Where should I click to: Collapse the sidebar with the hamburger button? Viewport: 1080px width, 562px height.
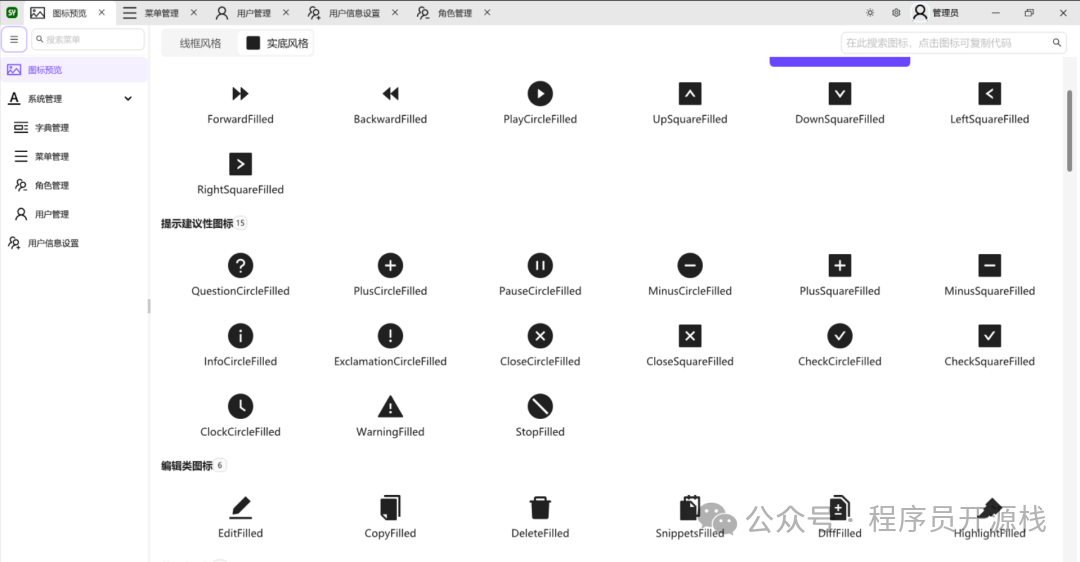[14, 40]
